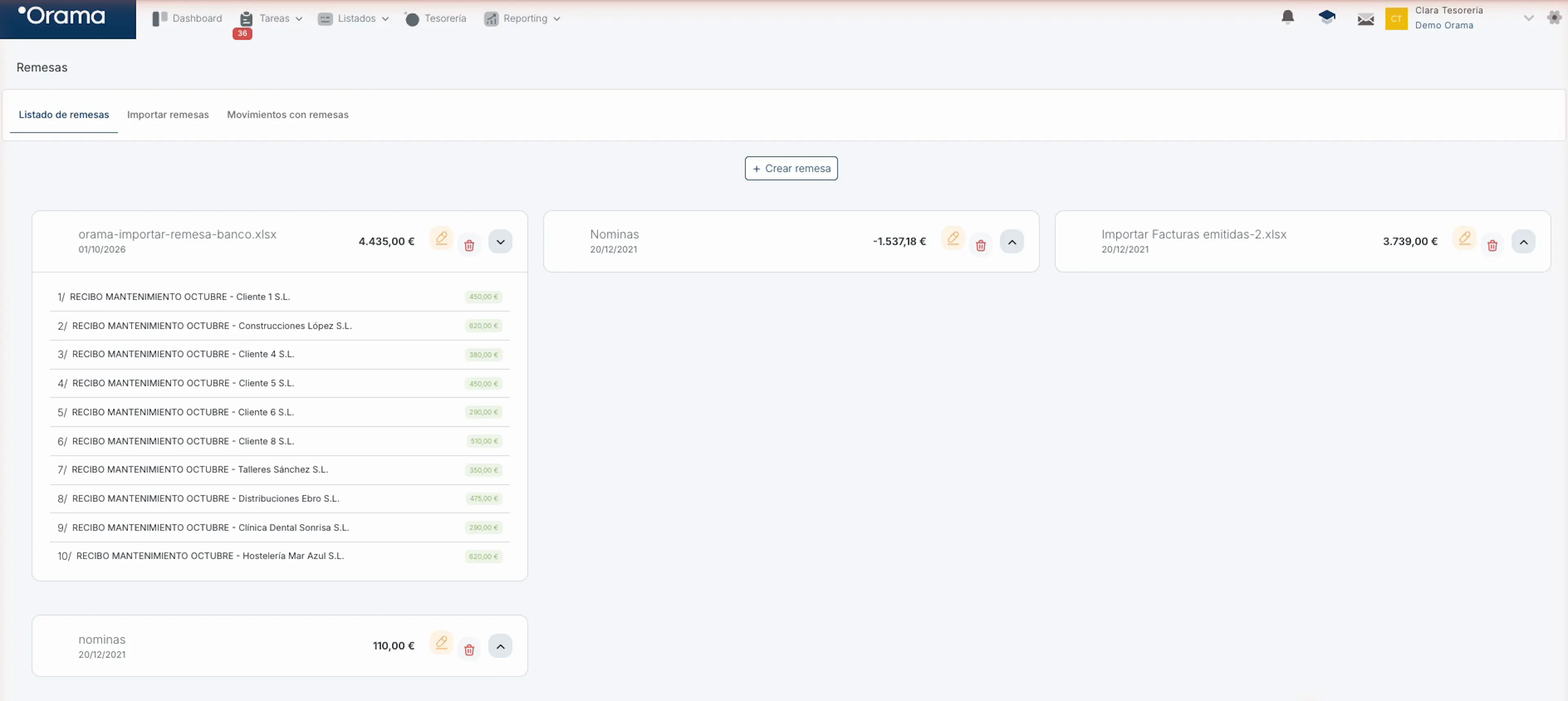Click the 4.435,00 € remittance total
Viewport: 1568px width, 701px height.
tap(387, 242)
